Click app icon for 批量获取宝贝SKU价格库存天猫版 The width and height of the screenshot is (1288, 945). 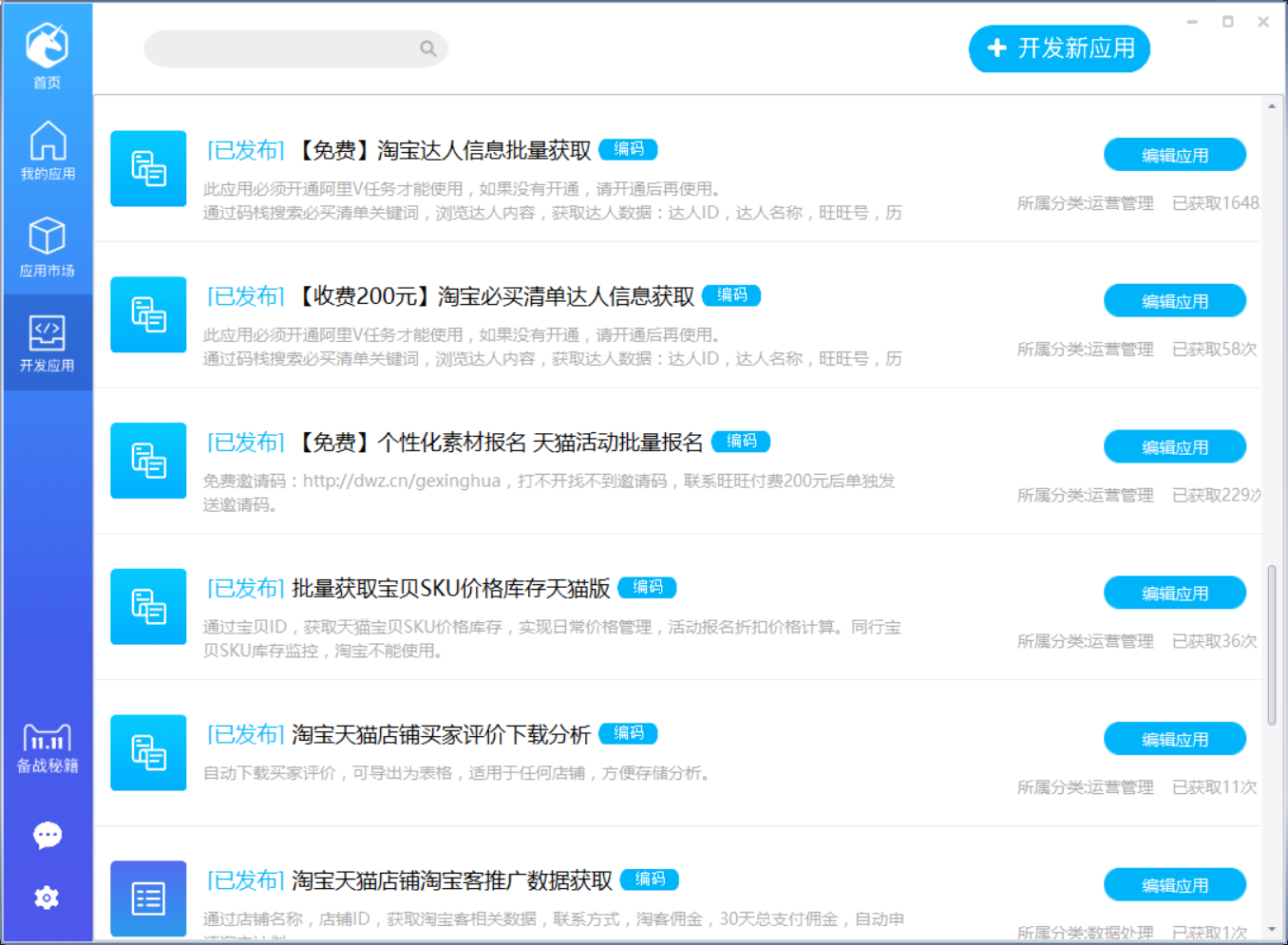click(x=148, y=607)
